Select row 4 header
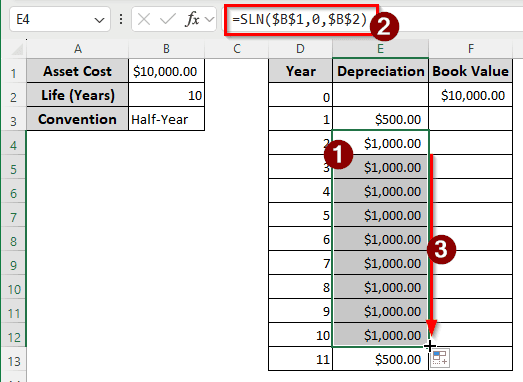Image resolution: width=523 pixels, height=382 pixels. point(13,143)
